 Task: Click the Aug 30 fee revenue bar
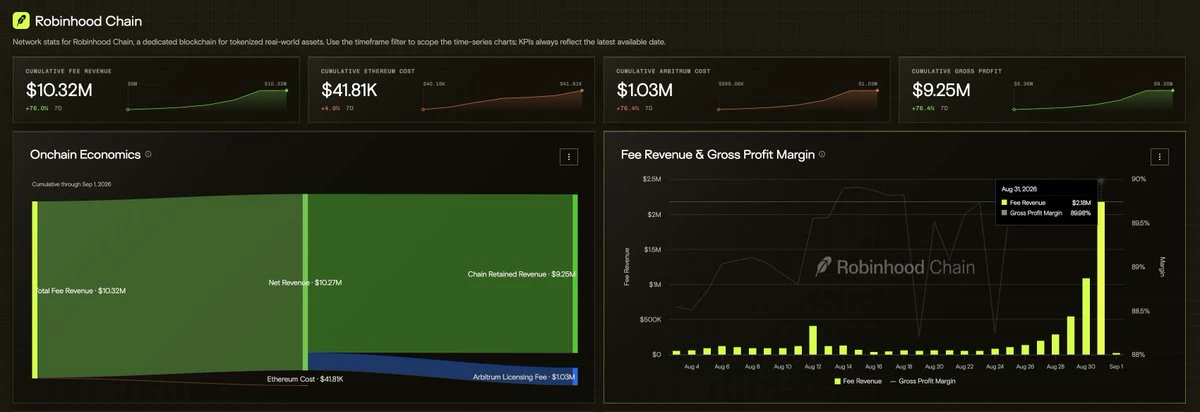(1086, 316)
